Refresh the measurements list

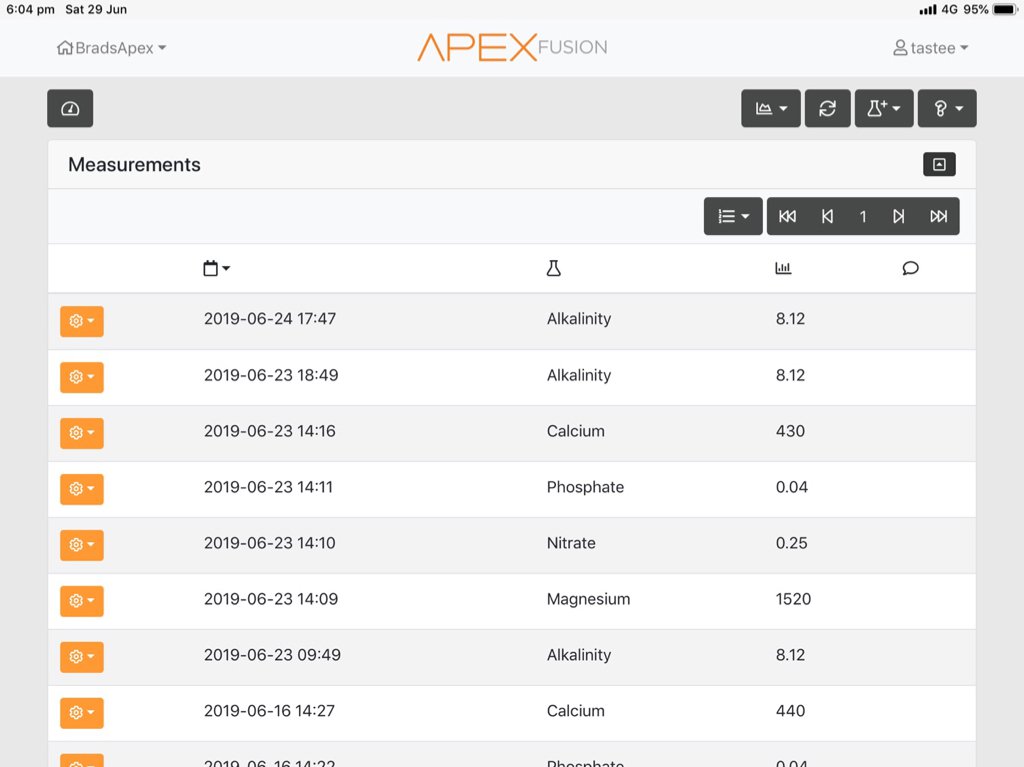(827, 108)
